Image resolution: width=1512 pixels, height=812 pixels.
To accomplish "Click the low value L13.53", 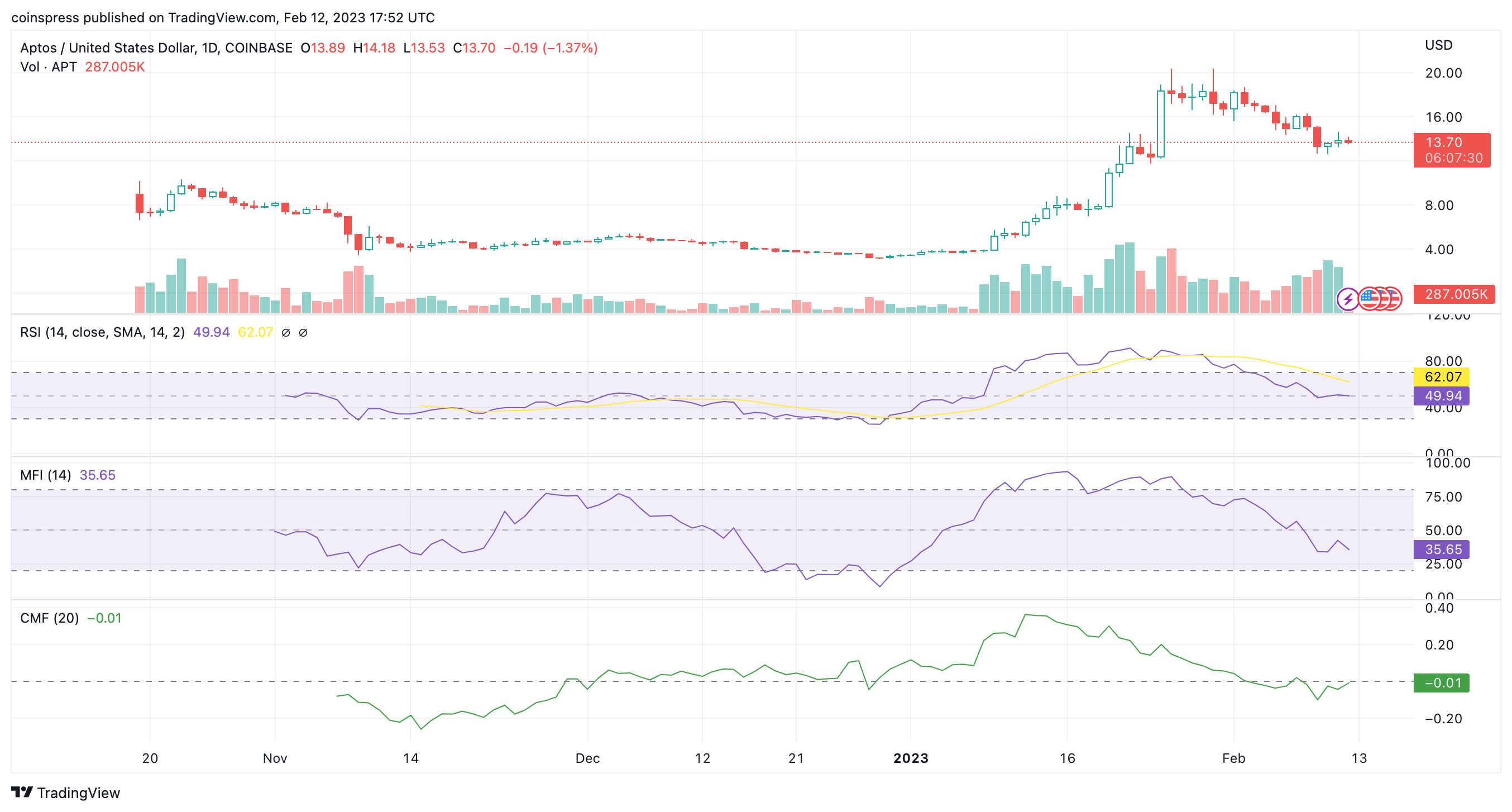I will (x=424, y=47).
